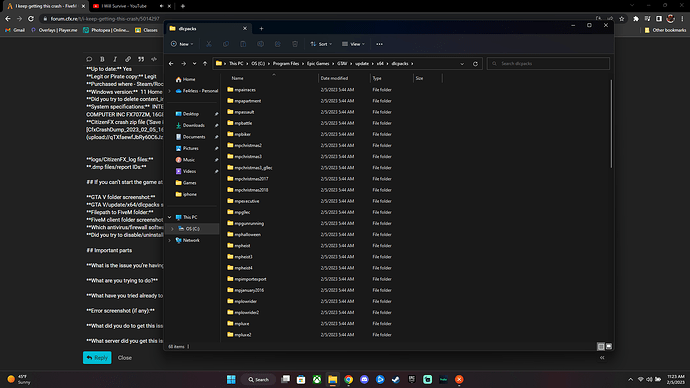Expand the OS (C:) drive node
Screen dimensions: 690x388
click(x=172, y=229)
